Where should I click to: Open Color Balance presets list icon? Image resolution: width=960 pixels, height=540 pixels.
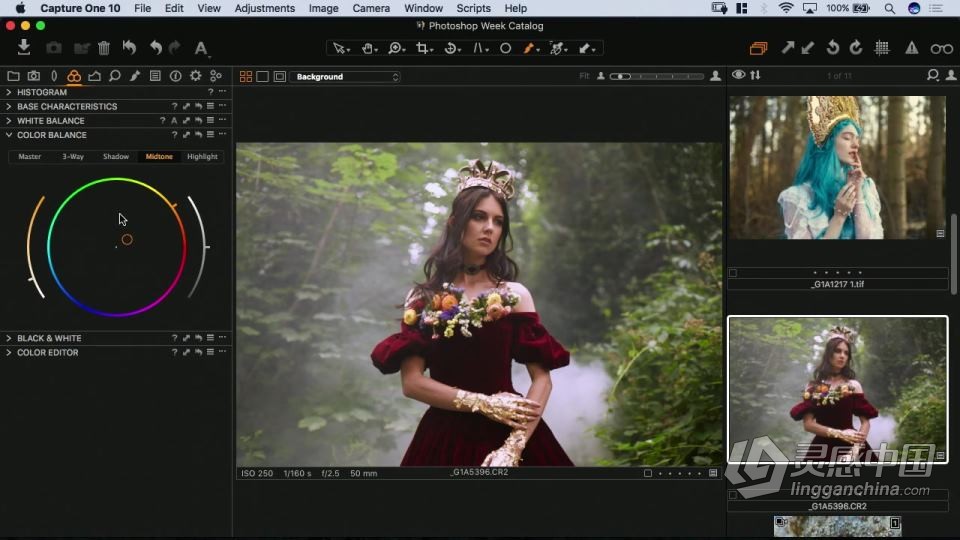[210, 135]
